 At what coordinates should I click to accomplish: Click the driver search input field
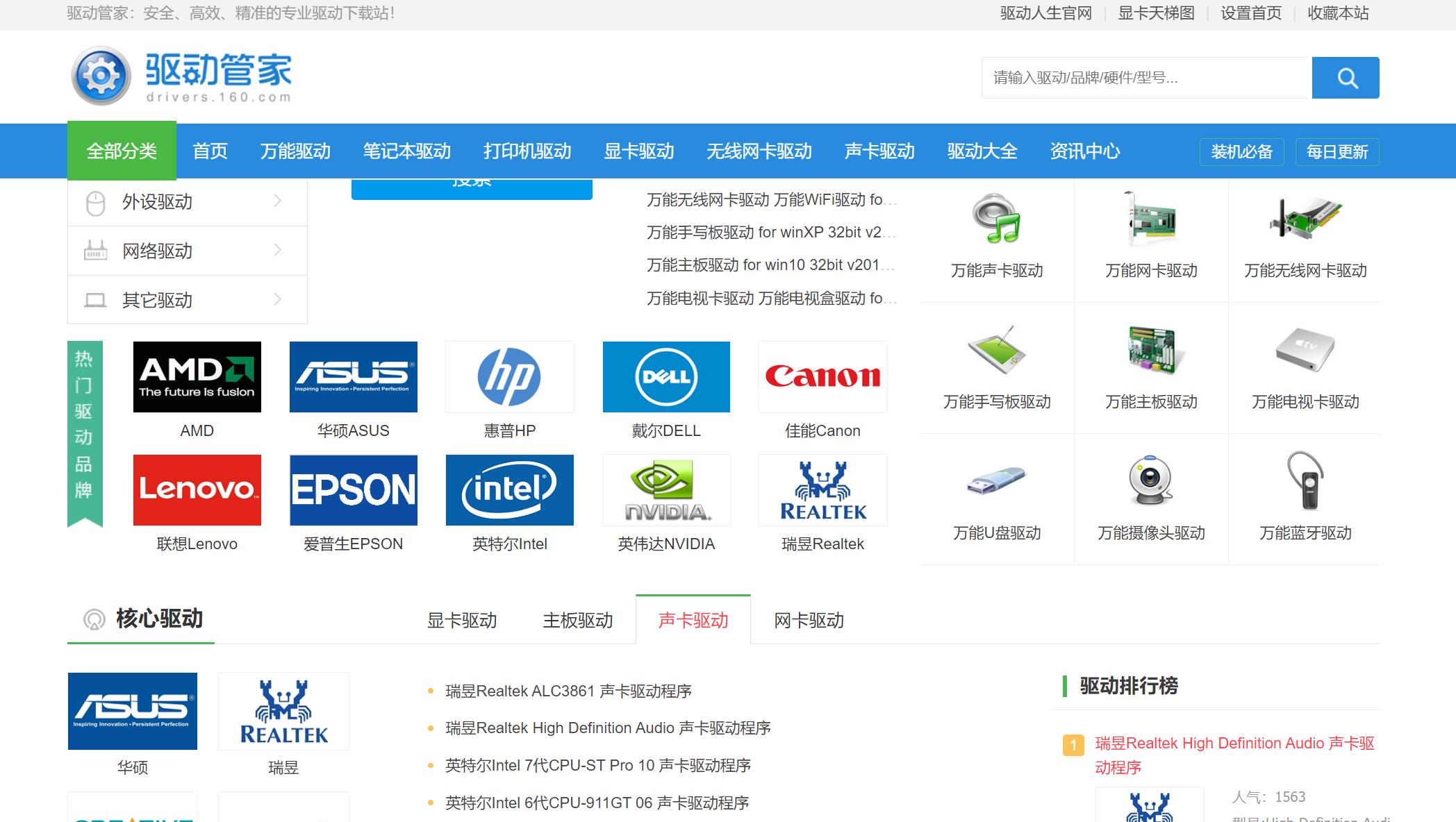tap(1145, 78)
